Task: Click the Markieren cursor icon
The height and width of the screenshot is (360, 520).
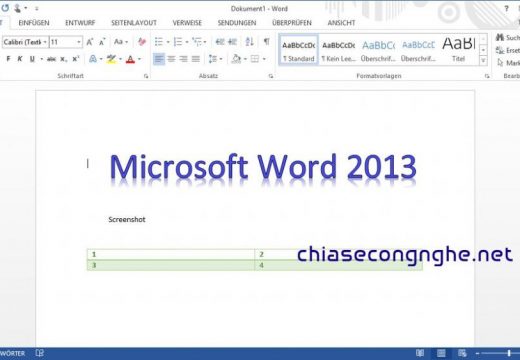Action: click(x=500, y=63)
